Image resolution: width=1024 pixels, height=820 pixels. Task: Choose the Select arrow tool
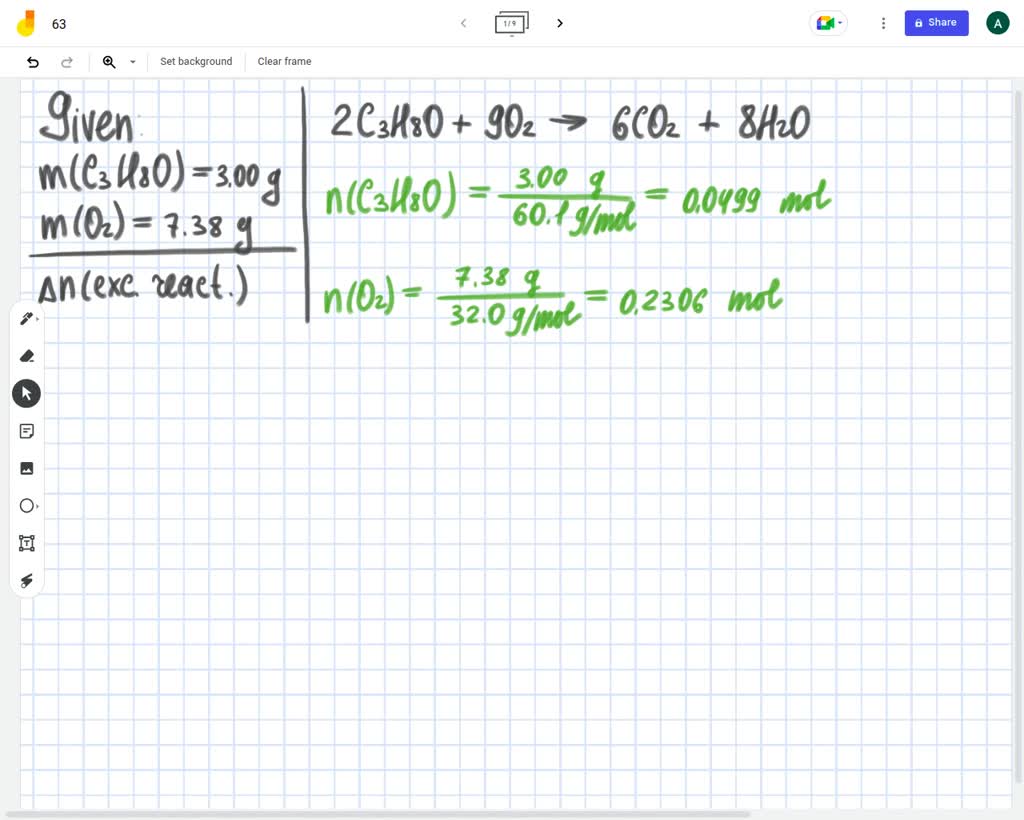pos(27,394)
